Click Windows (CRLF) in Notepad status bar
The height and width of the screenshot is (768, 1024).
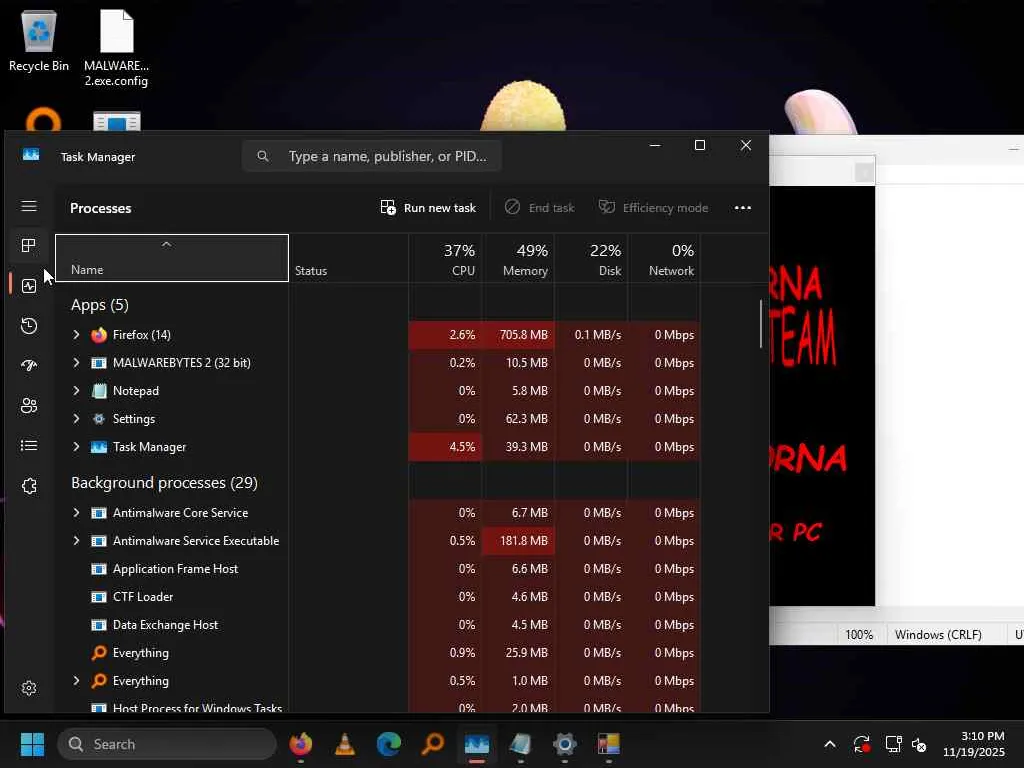tap(938, 635)
